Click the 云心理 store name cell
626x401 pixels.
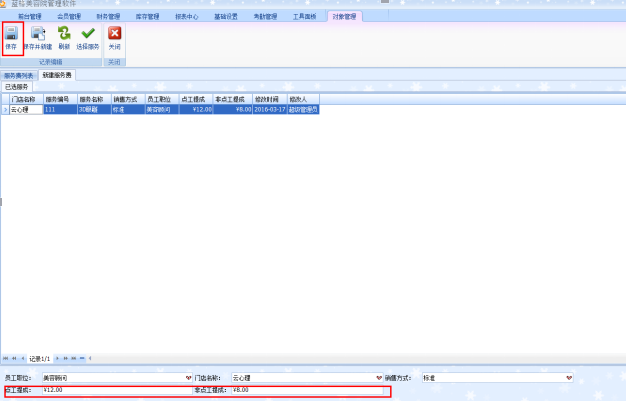26,109
